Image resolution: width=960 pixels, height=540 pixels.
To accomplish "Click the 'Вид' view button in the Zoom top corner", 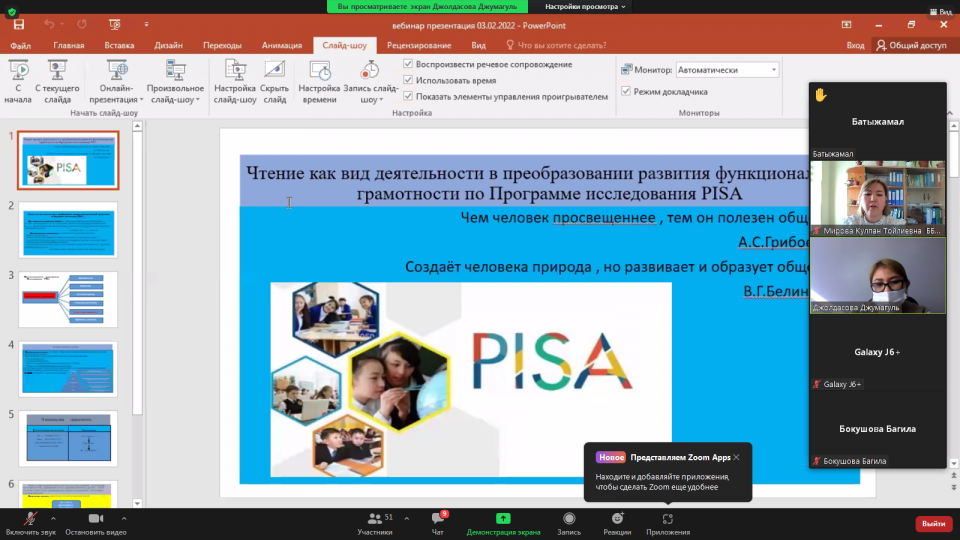I will click(941, 12).
